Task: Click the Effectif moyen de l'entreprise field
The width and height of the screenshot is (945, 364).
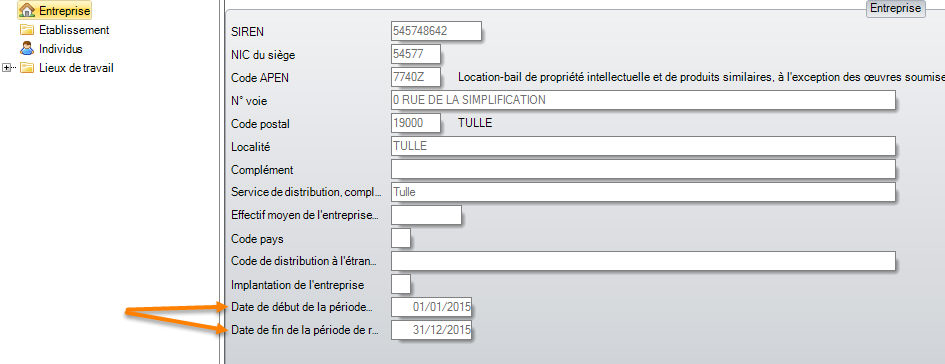Action: [x=426, y=215]
